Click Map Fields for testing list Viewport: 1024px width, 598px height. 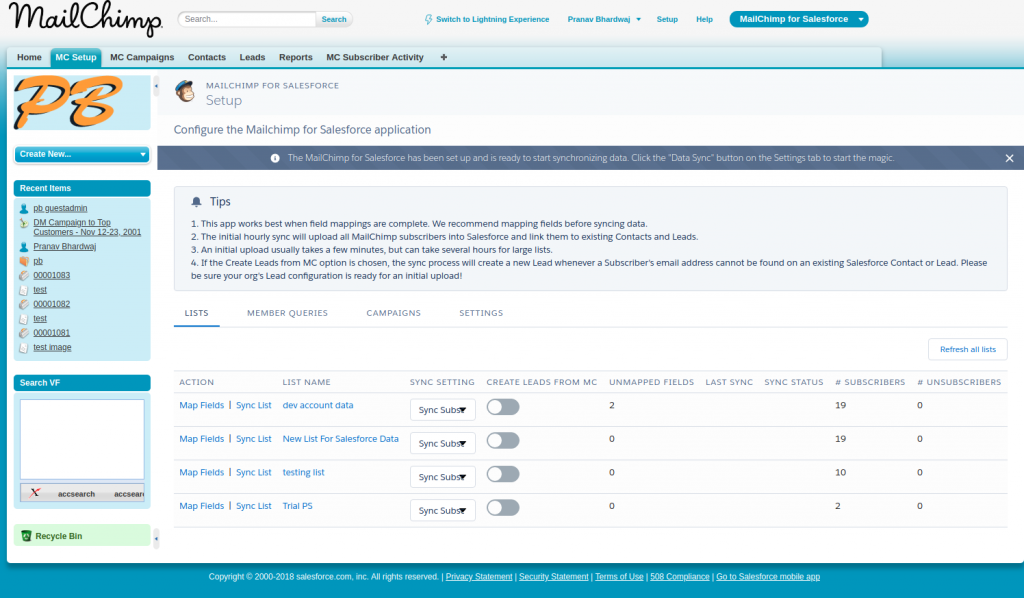coord(202,473)
